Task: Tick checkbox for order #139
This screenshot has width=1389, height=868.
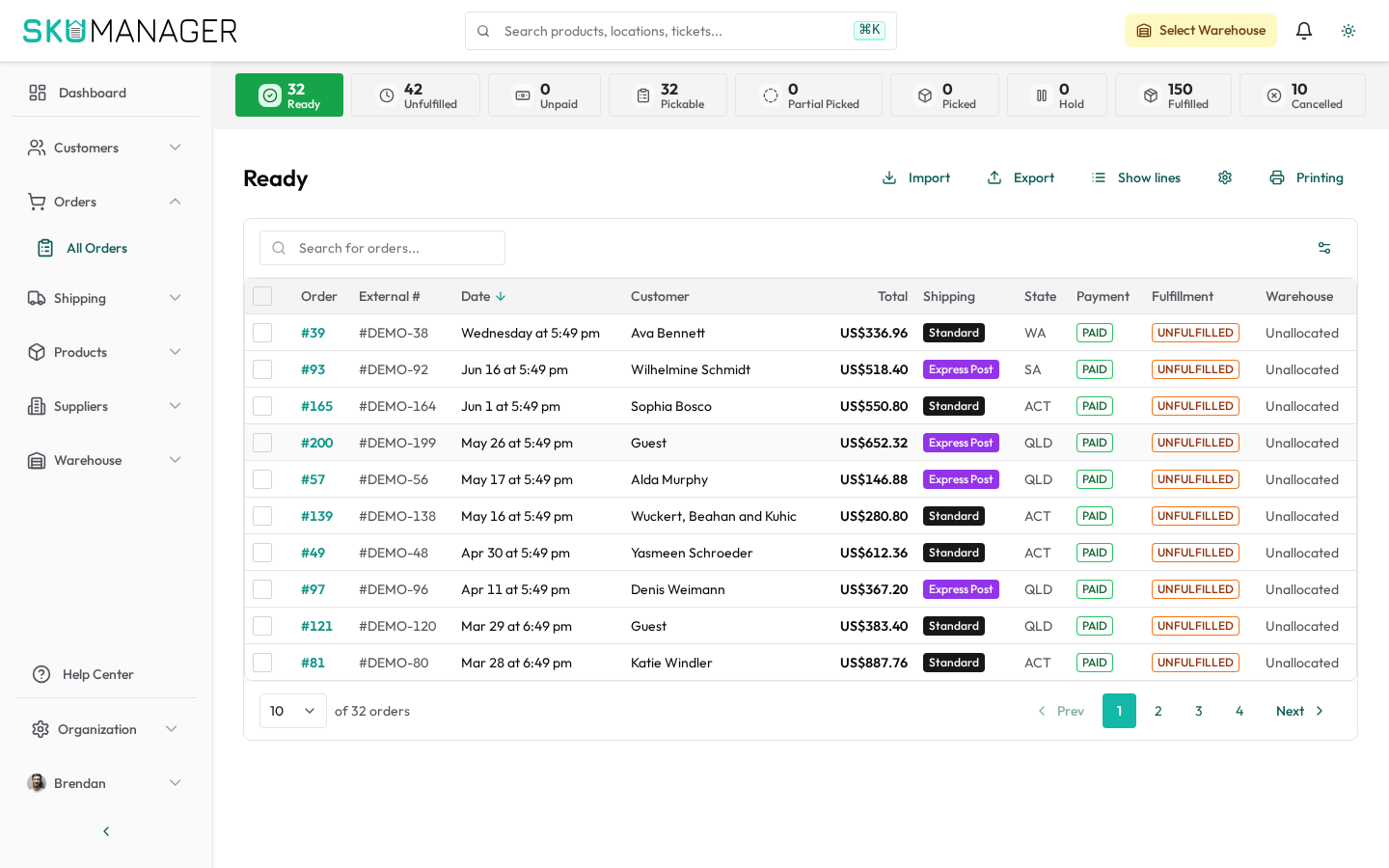Action: (262, 516)
